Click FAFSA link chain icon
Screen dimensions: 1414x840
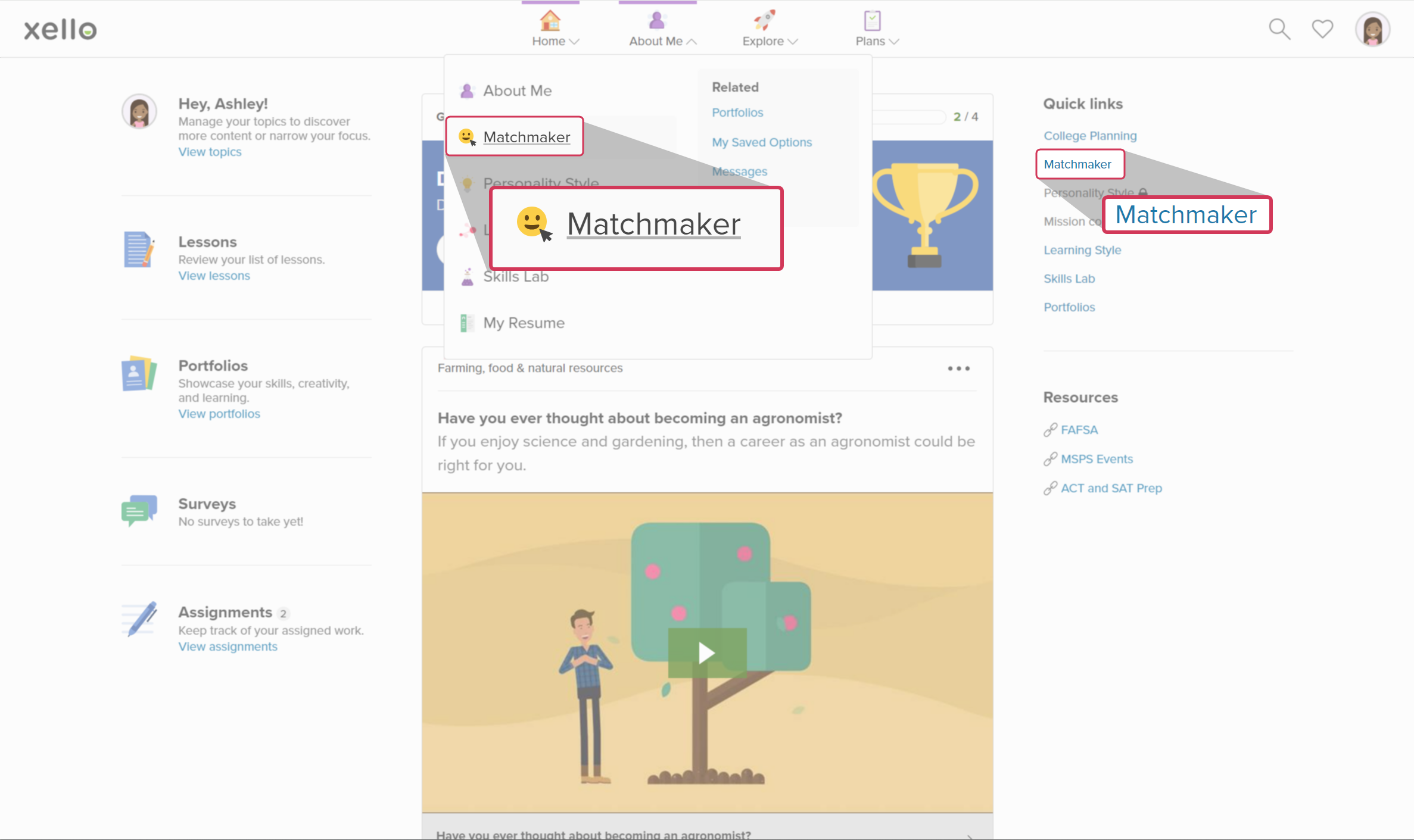[x=1050, y=430]
